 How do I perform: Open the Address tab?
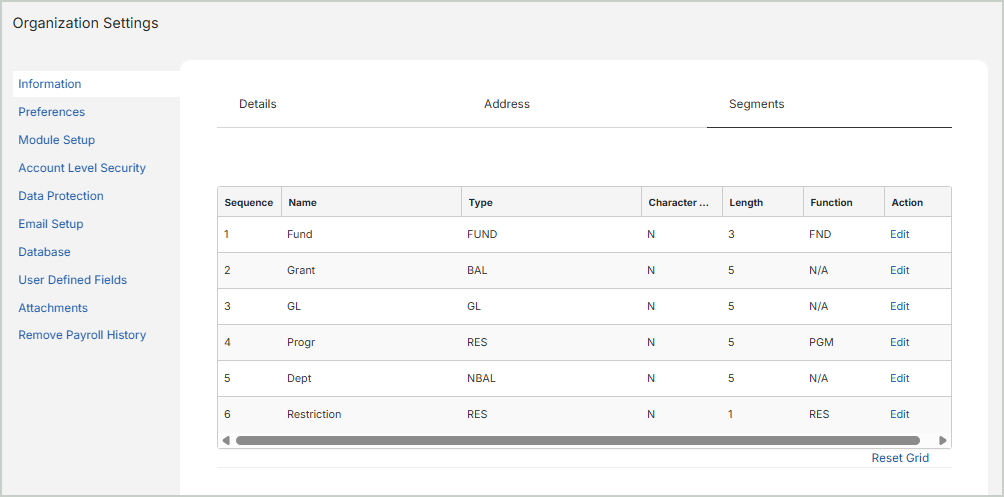point(506,104)
